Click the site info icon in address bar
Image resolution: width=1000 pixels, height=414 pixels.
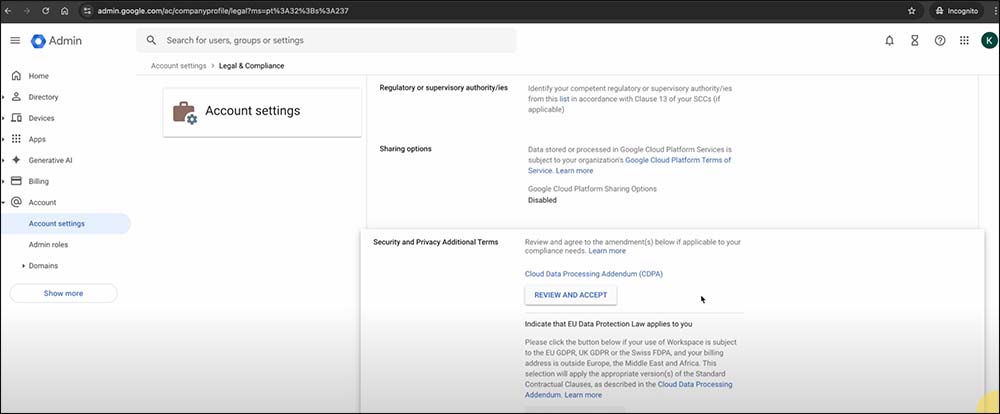[87, 11]
